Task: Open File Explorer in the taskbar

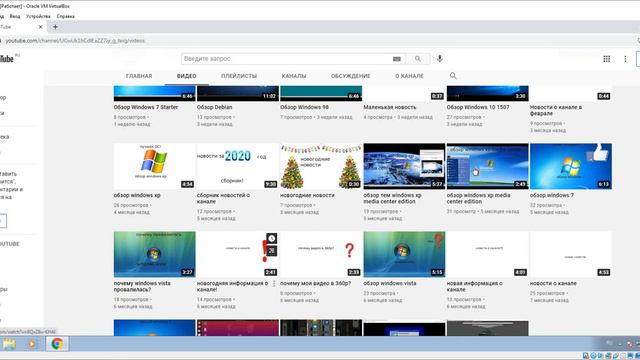Action: [9, 344]
